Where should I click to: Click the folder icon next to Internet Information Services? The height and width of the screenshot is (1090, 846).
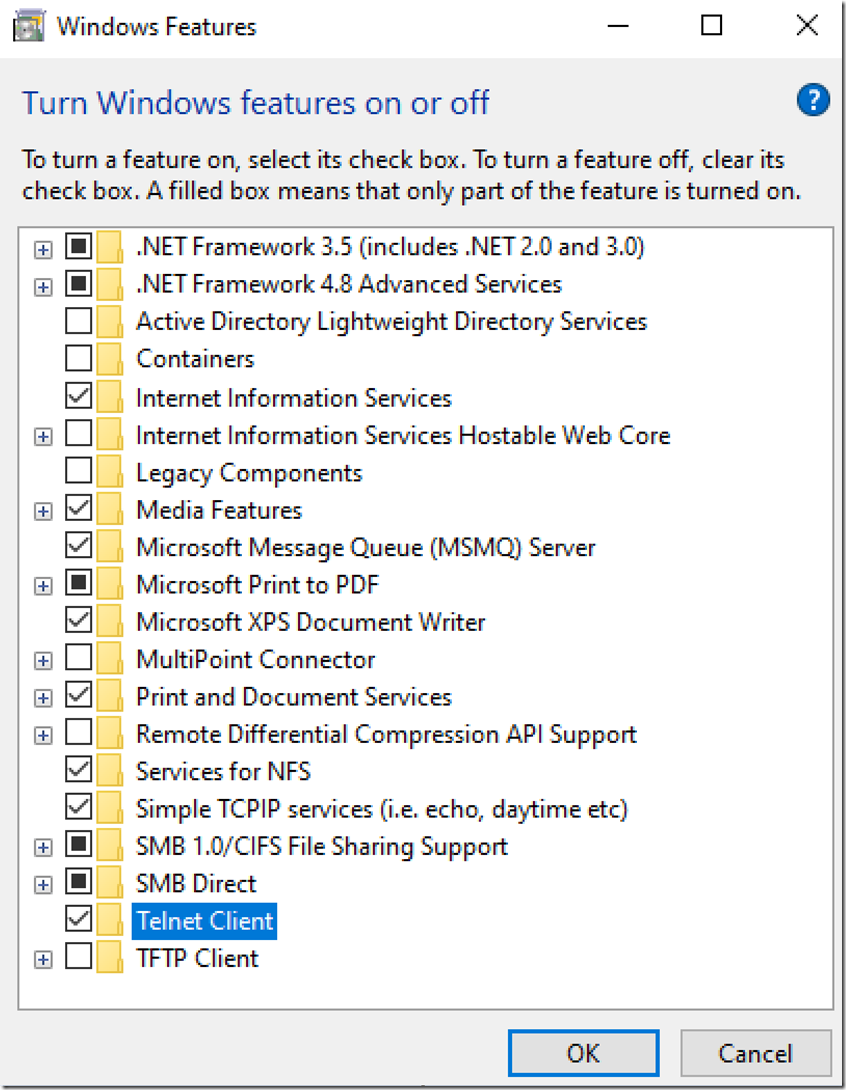point(110,397)
